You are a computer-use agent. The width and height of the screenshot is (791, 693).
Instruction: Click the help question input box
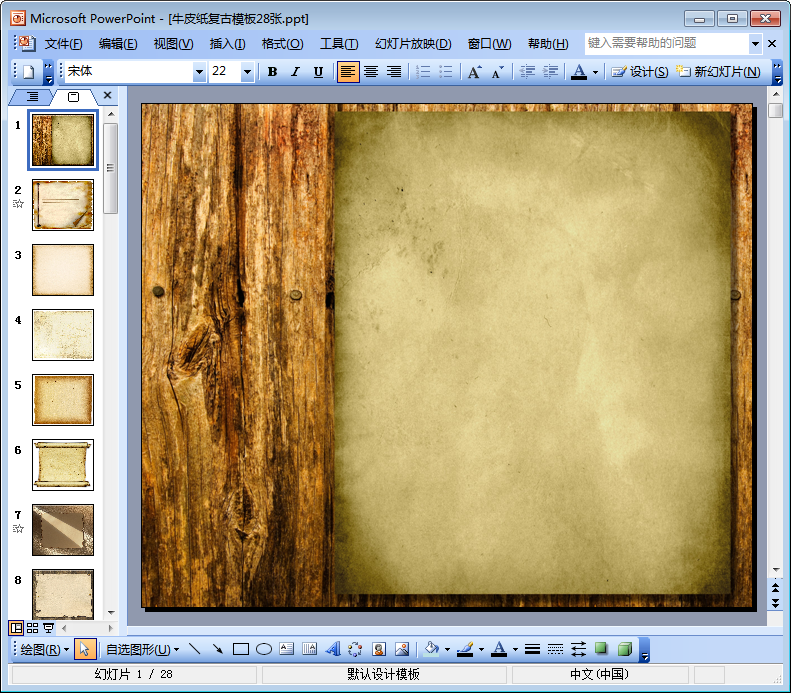[667, 43]
